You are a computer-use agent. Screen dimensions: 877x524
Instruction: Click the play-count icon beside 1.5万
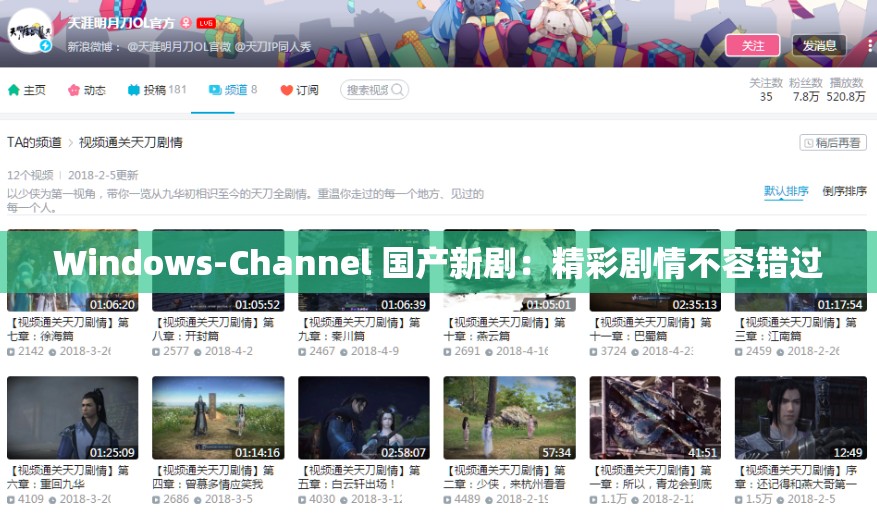[x=739, y=499]
